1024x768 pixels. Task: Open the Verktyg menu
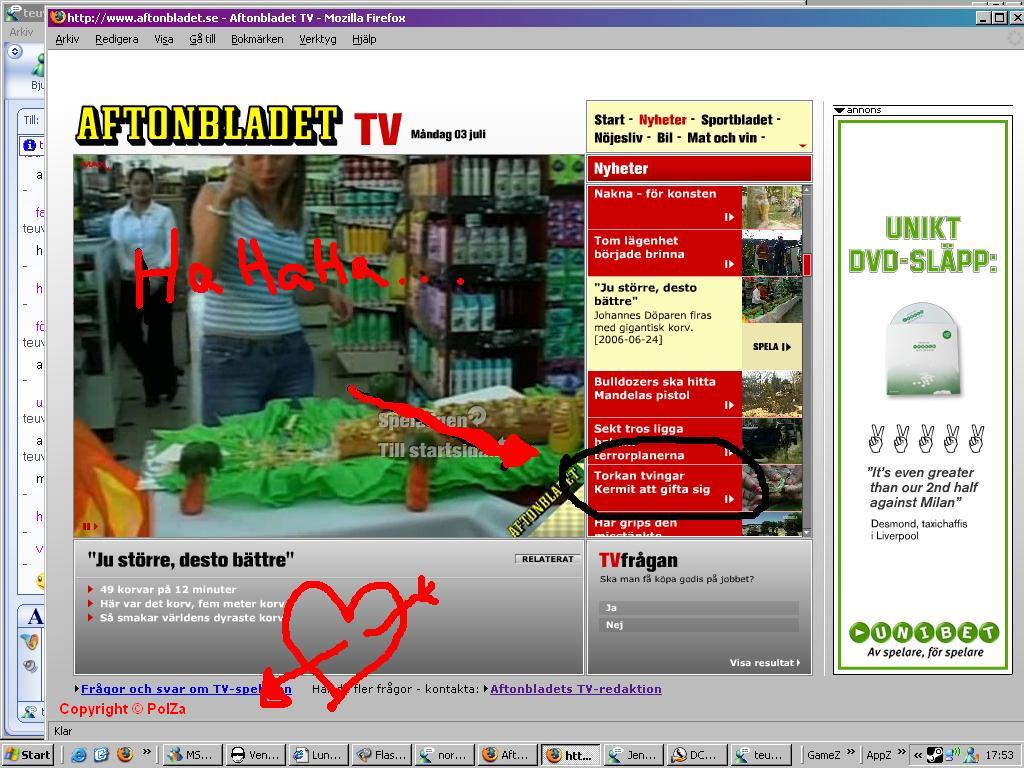pyautogui.click(x=318, y=39)
